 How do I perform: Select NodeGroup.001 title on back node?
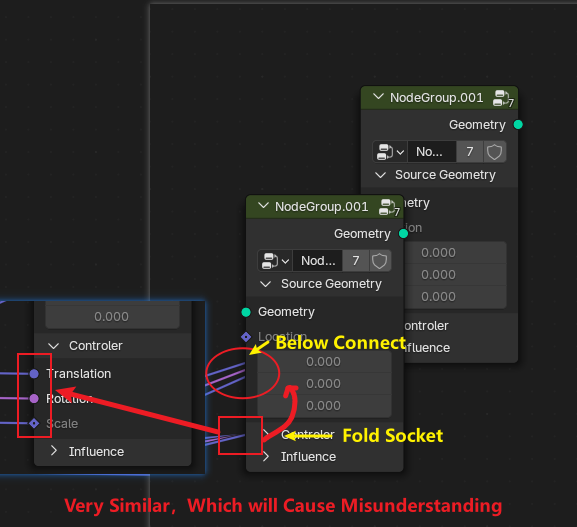tap(436, 98)
